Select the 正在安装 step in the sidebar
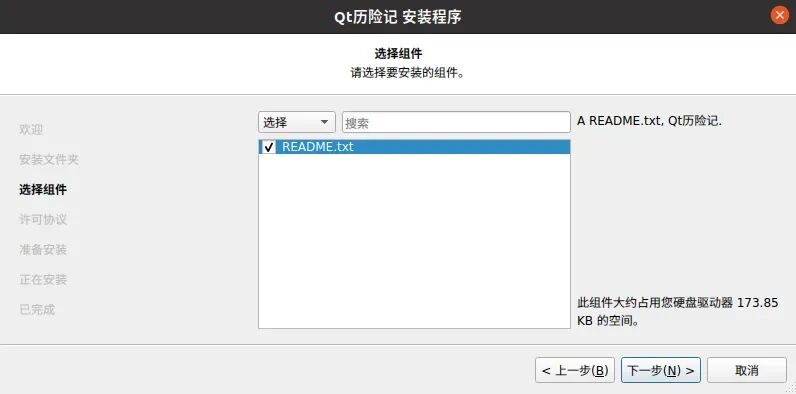Screen dimensions: 796x394 coord(43,280)
